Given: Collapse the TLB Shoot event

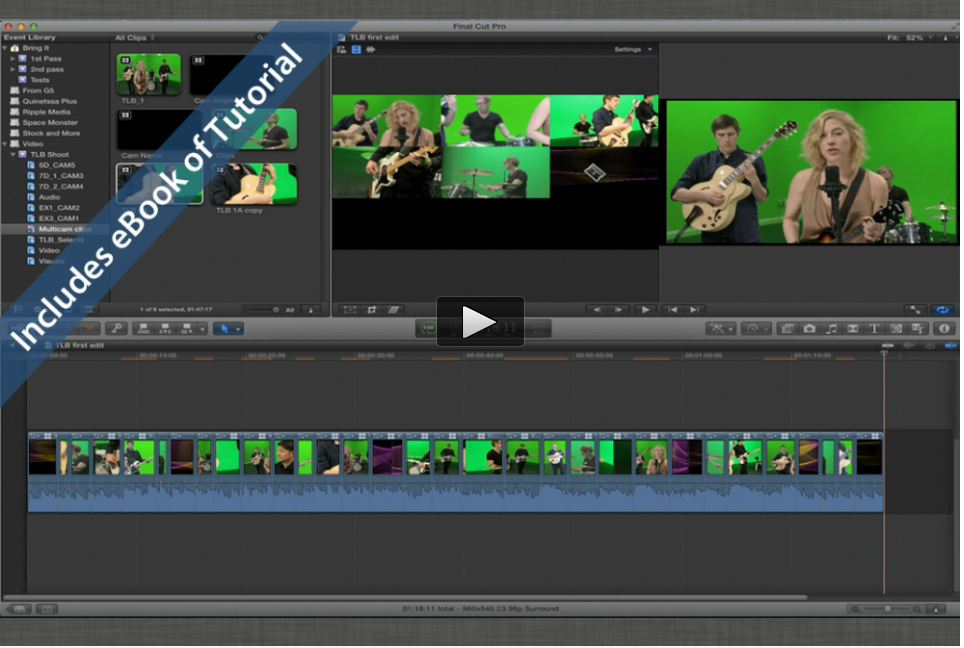Looking at the screenshot, I should [12, 154].
